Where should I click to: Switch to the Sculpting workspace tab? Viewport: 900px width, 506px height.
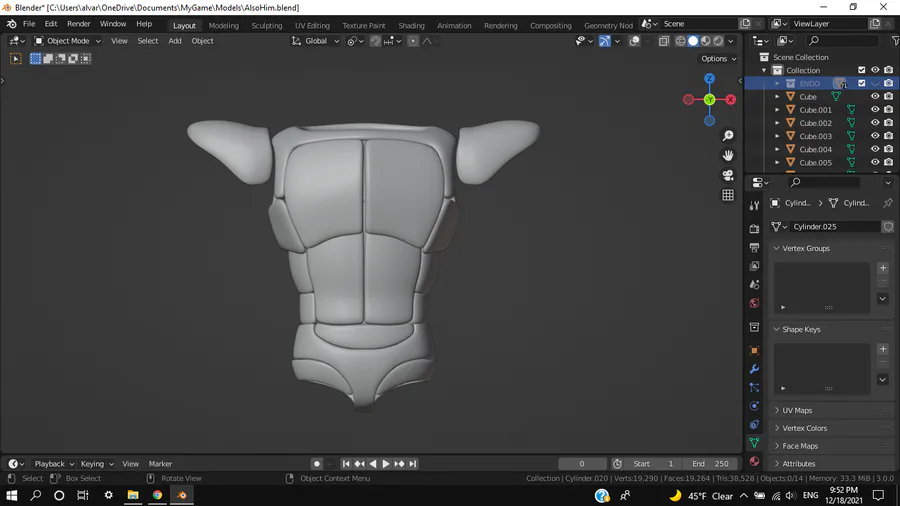coord(266,25)
